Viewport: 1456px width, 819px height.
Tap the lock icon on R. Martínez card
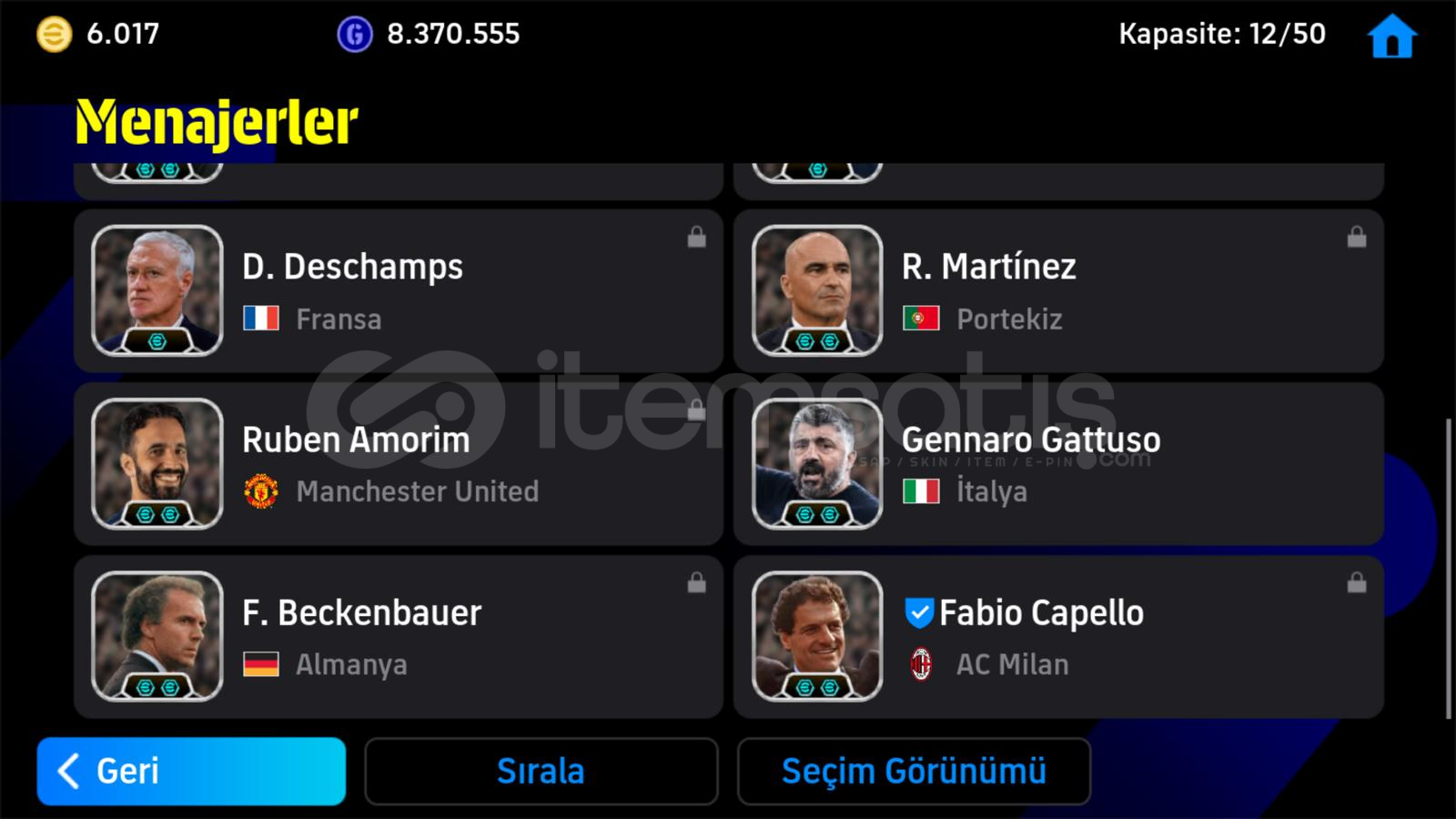pos(1356,238)
